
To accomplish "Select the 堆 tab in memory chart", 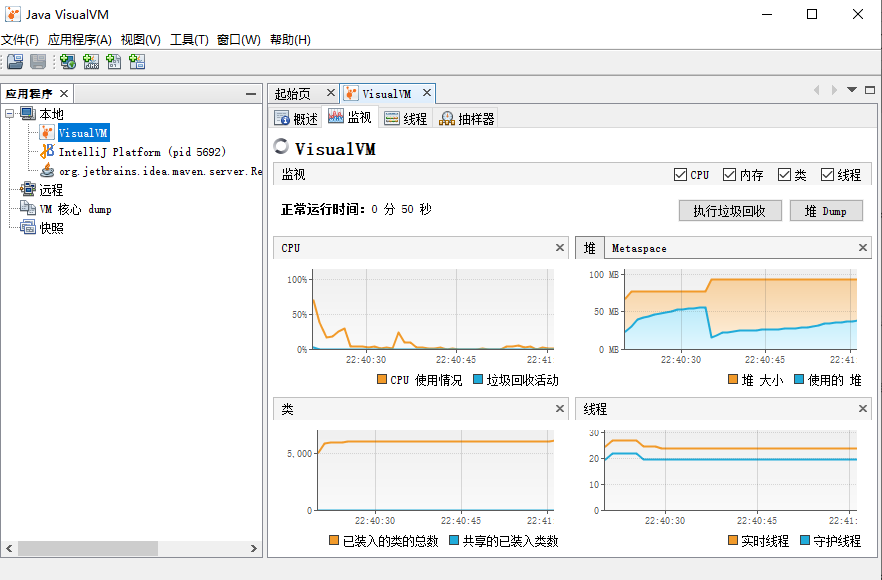I will click(x=590, y=248).
